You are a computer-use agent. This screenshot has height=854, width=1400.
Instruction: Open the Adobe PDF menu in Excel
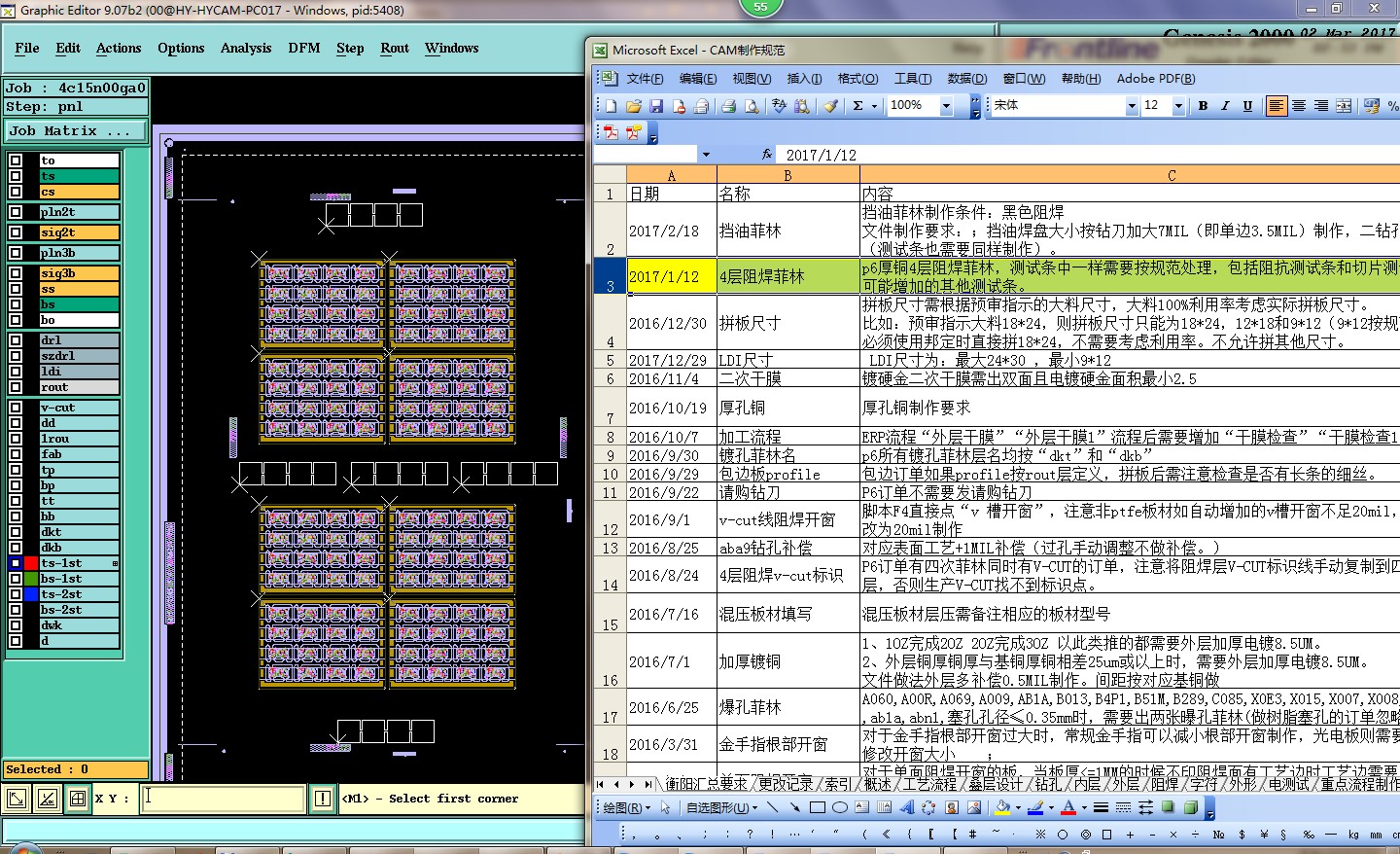(1156, 79)
